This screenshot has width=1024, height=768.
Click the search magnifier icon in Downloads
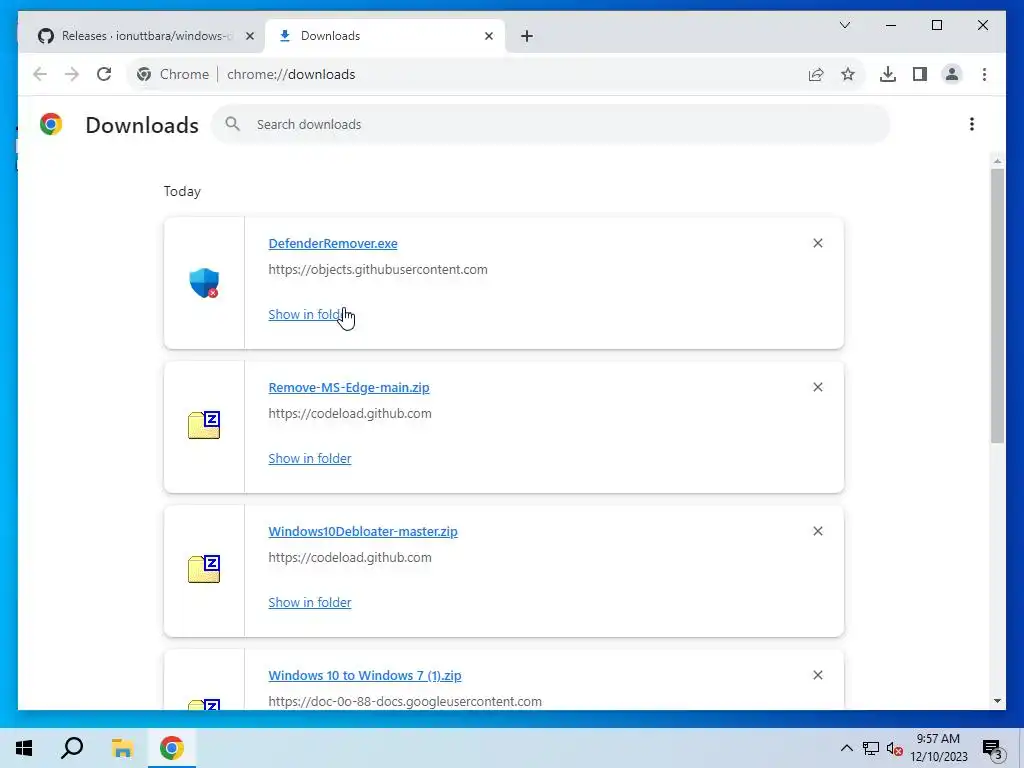point(232,124)
